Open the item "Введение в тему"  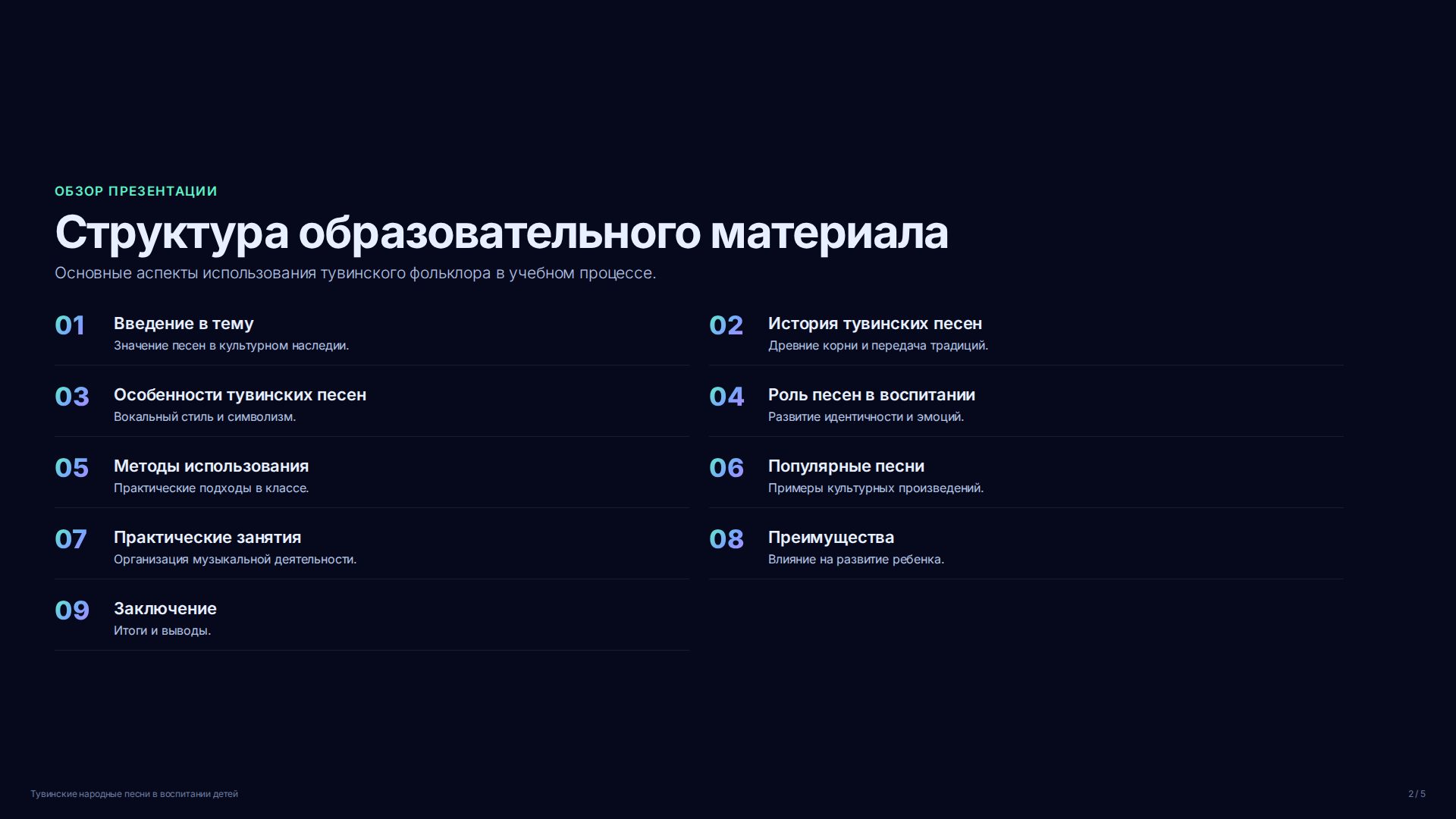click(184, 324)
